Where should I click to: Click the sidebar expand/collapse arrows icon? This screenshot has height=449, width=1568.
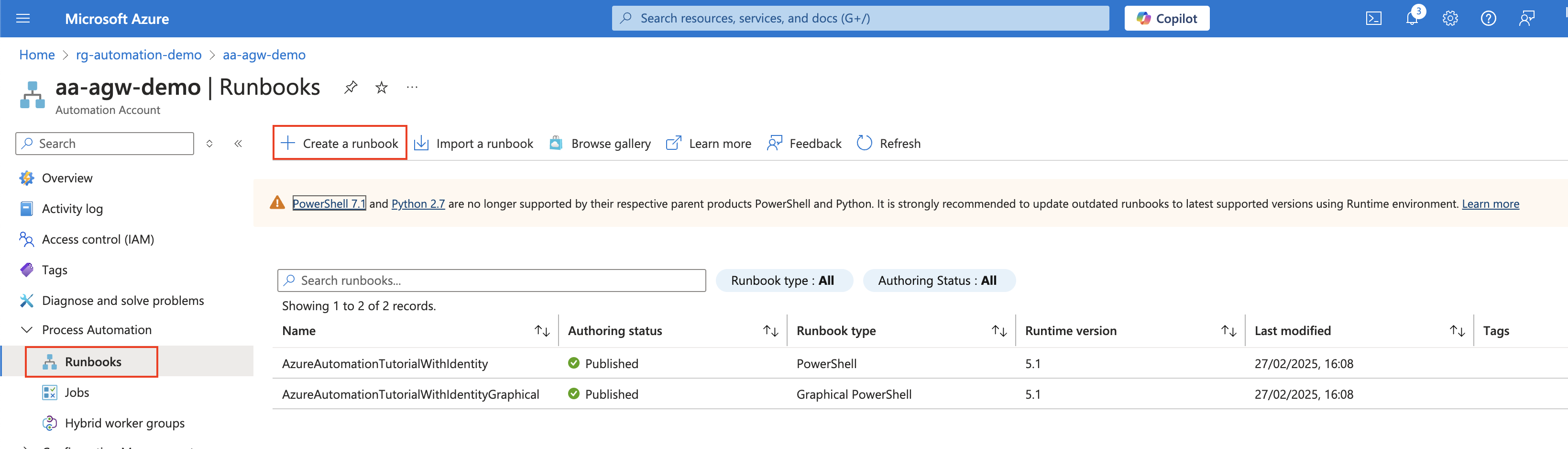tap(209, 144)
